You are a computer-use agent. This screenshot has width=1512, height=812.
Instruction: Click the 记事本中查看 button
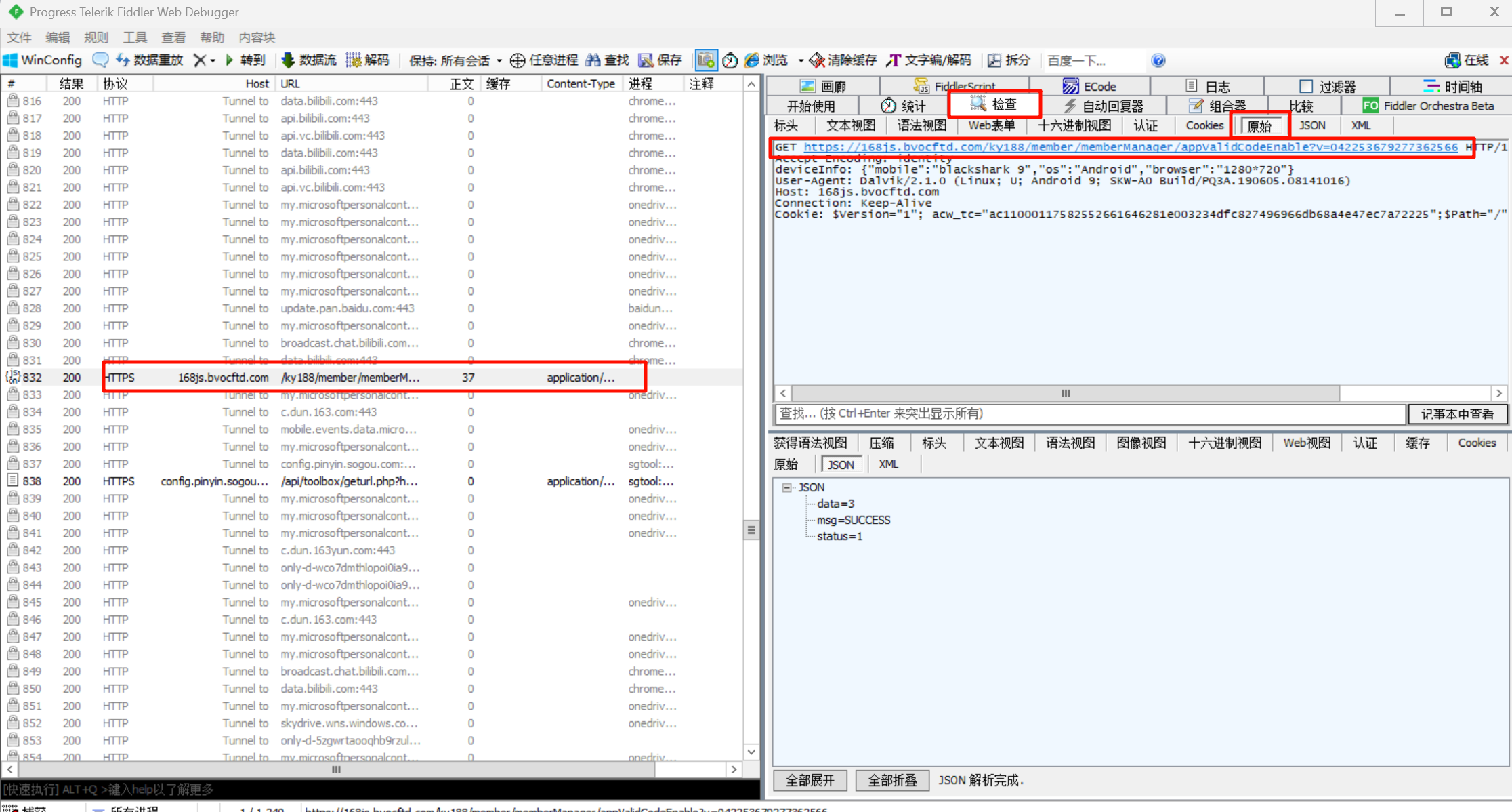[x=1457, y=413]
